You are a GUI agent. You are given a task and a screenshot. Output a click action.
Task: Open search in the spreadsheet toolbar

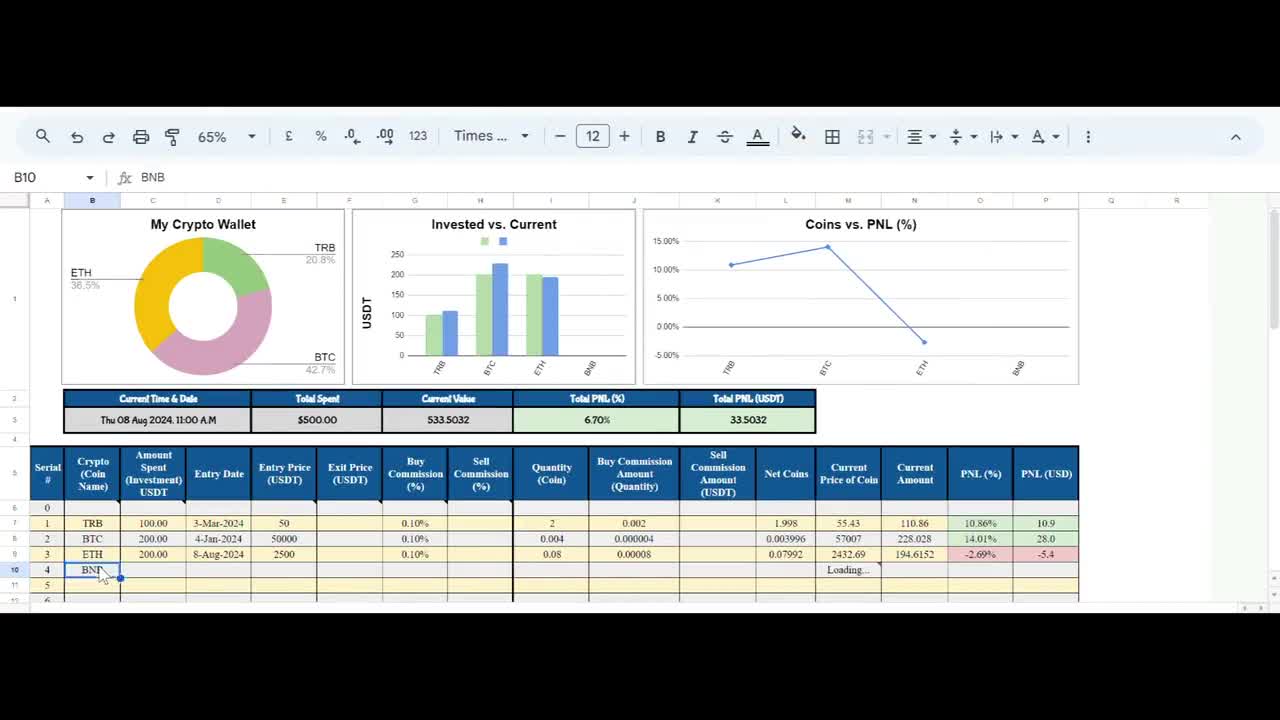[42, 136]
